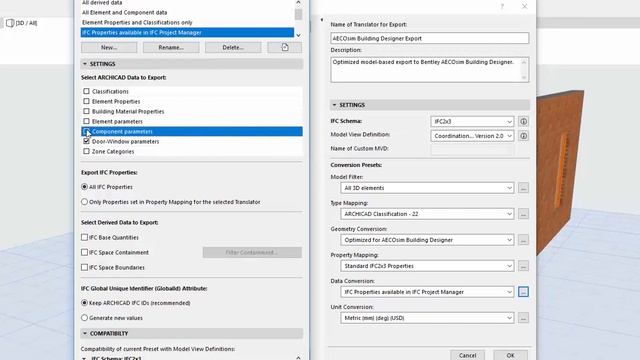640x360 pixels.
Task: Open Model View Definition info icon
Action: pyautogui.click(x=523, y=136)
